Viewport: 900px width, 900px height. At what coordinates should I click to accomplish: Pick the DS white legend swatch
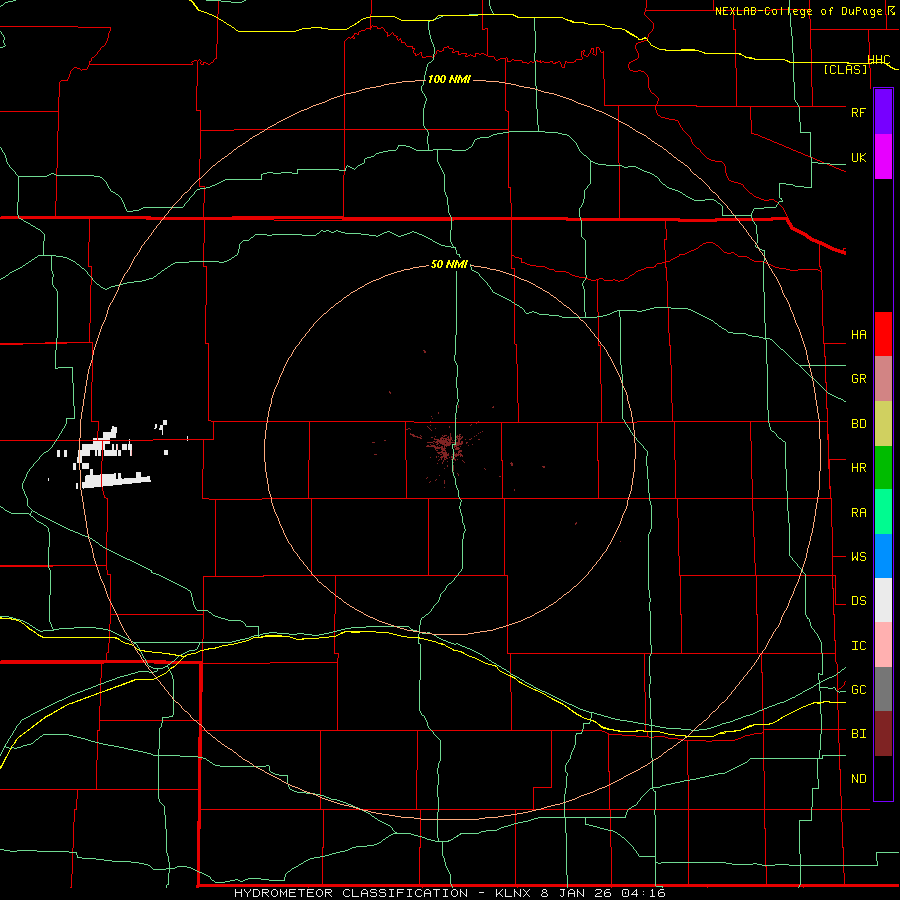click(x=883, y=600)
